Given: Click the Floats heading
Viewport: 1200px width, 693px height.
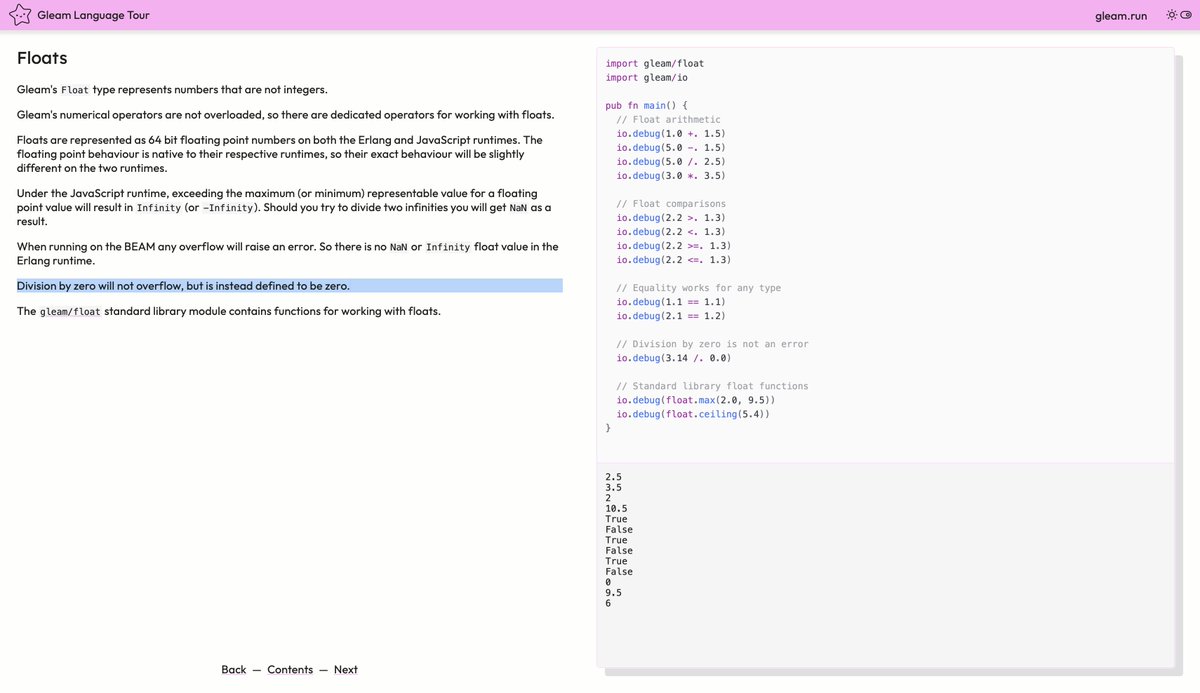Looking at the screenshot, I should point(42,58).
